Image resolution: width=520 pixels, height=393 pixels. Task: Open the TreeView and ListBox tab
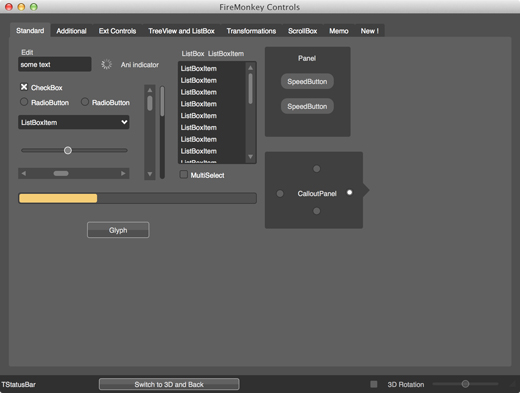[181, 31]
